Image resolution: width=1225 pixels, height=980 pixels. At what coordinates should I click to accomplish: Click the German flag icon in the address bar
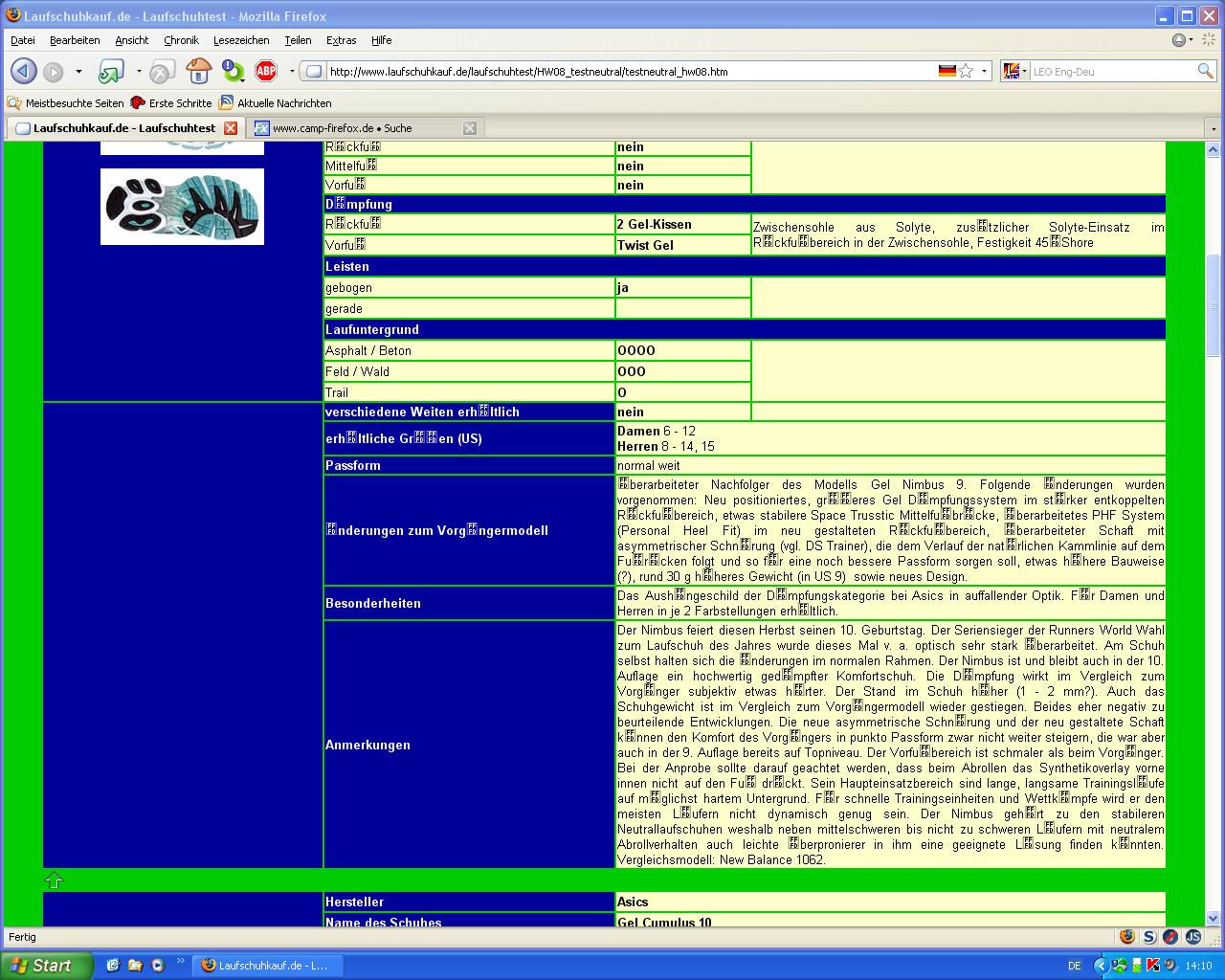coord(947,72)
